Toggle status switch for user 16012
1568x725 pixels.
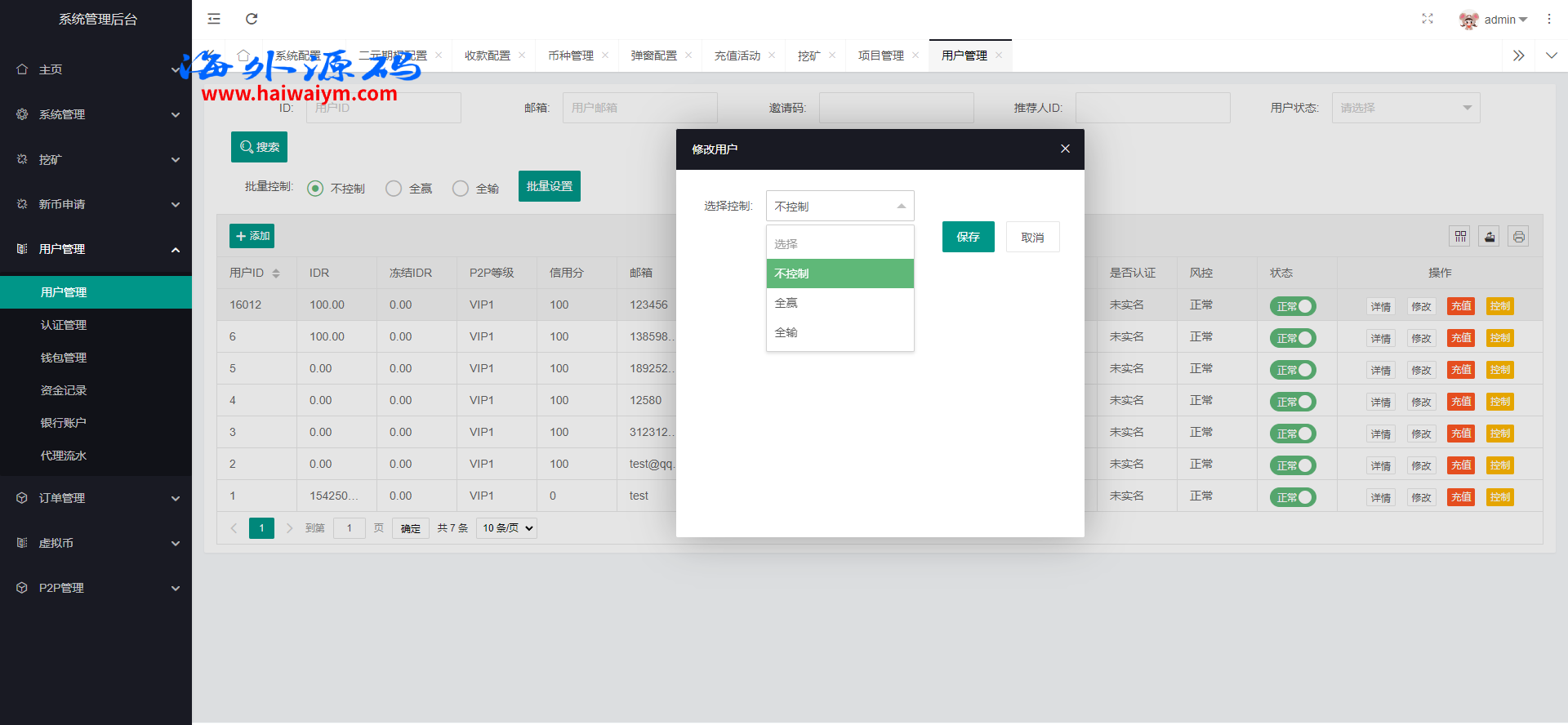coord(1293,306)
